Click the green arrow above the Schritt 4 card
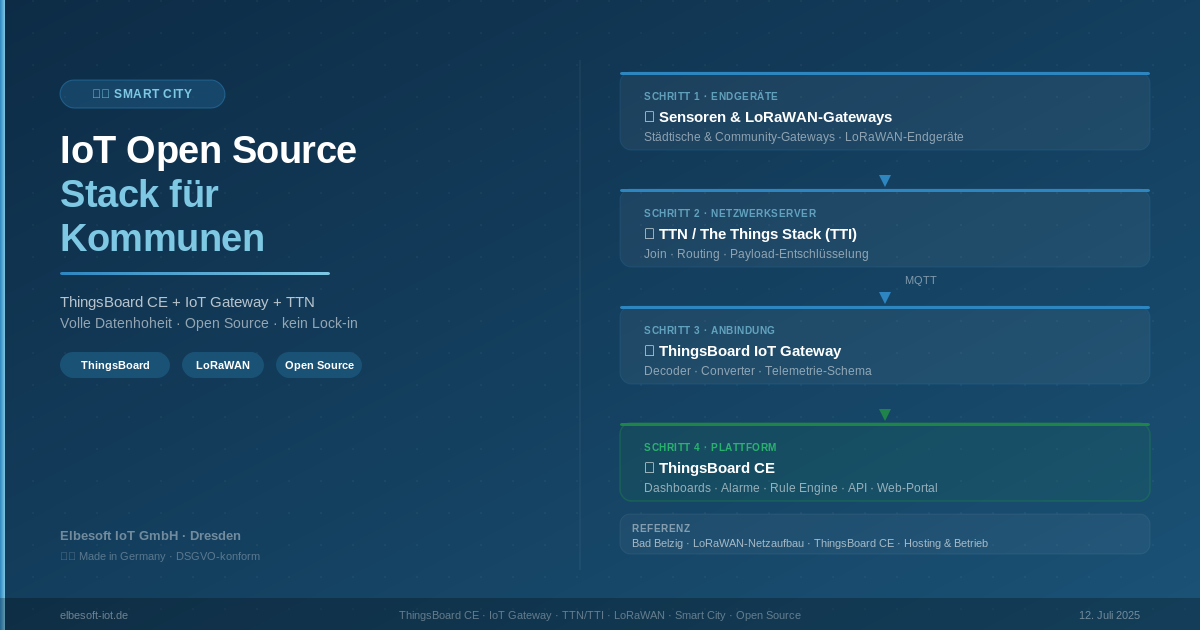1200x630 pixels. (x=884, y=415)
